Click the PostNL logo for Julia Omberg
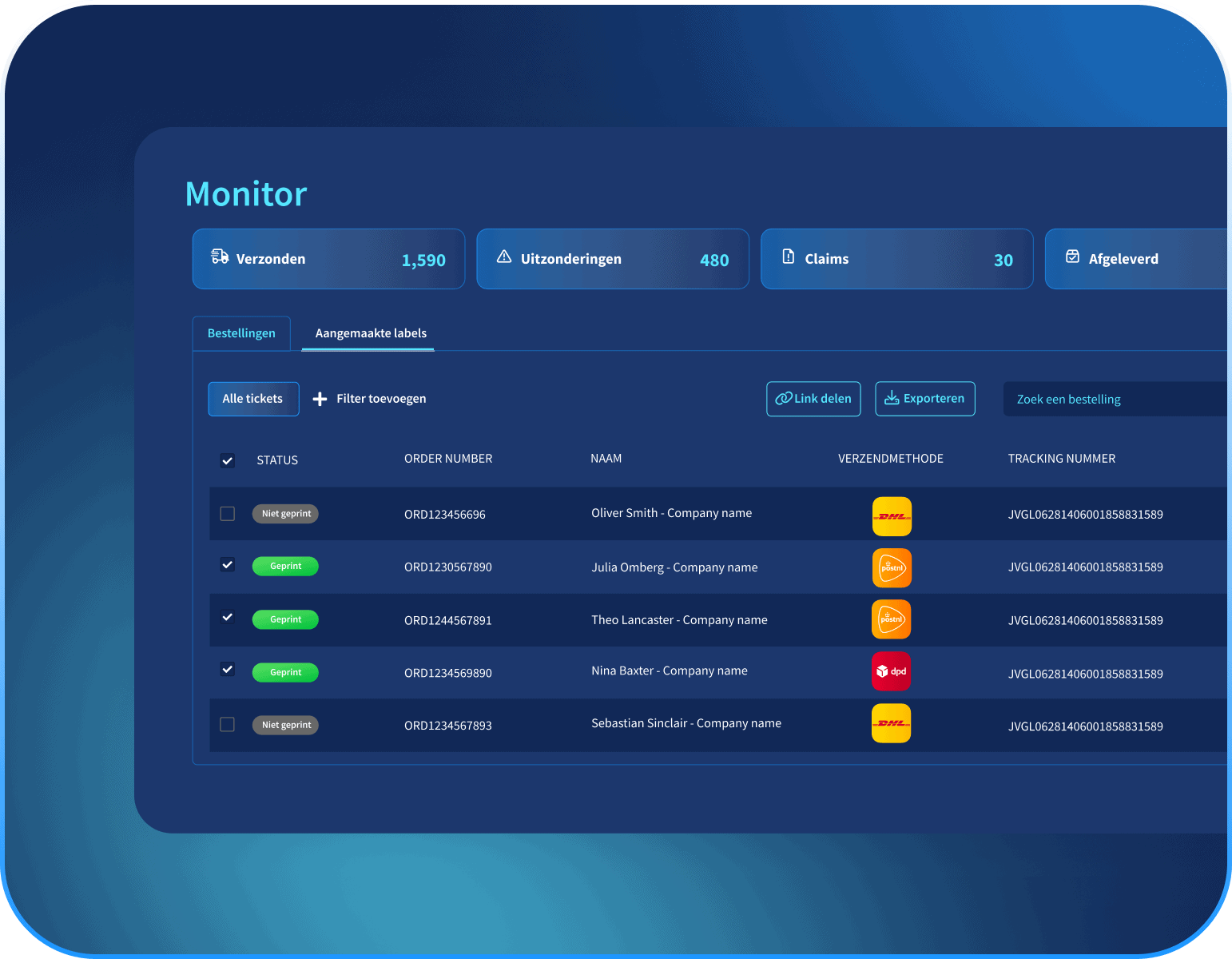 point(892,568)
